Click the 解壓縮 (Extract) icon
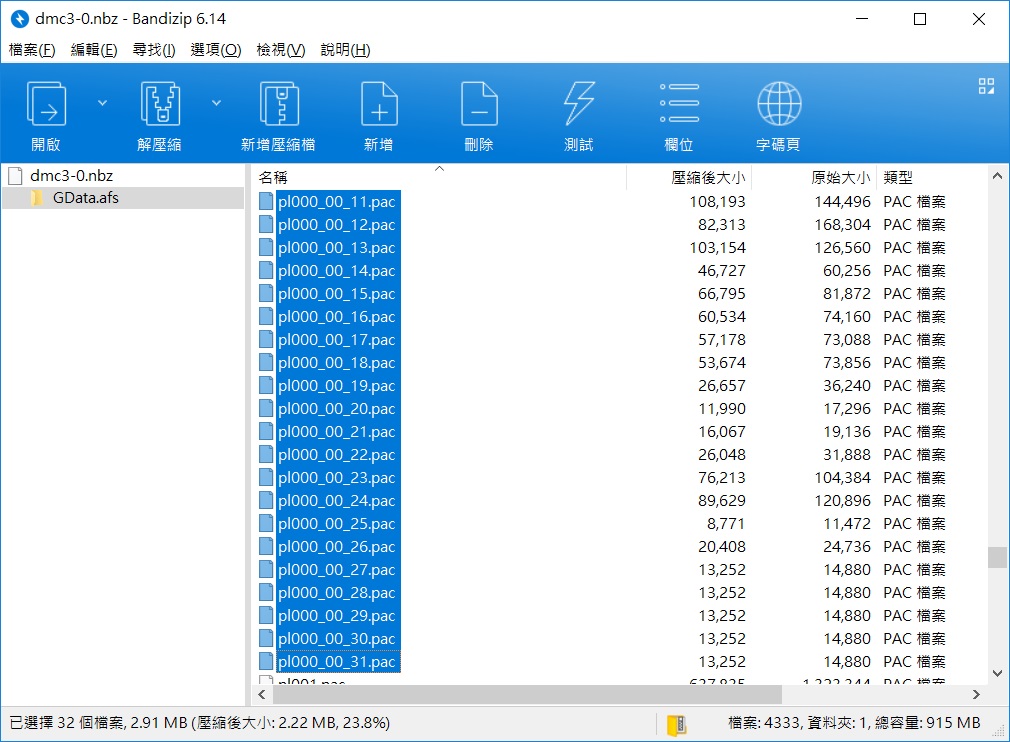The width and height of the screenshot is (1010, 742). (x=159, y=104)
